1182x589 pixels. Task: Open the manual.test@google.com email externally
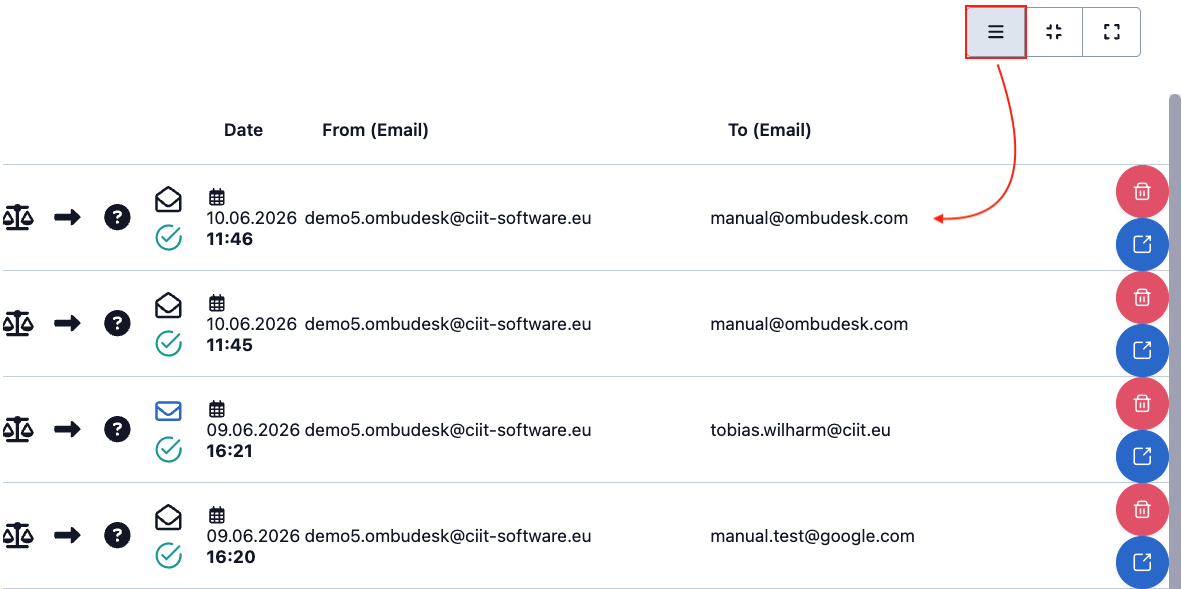click(x=1142, y=563)
